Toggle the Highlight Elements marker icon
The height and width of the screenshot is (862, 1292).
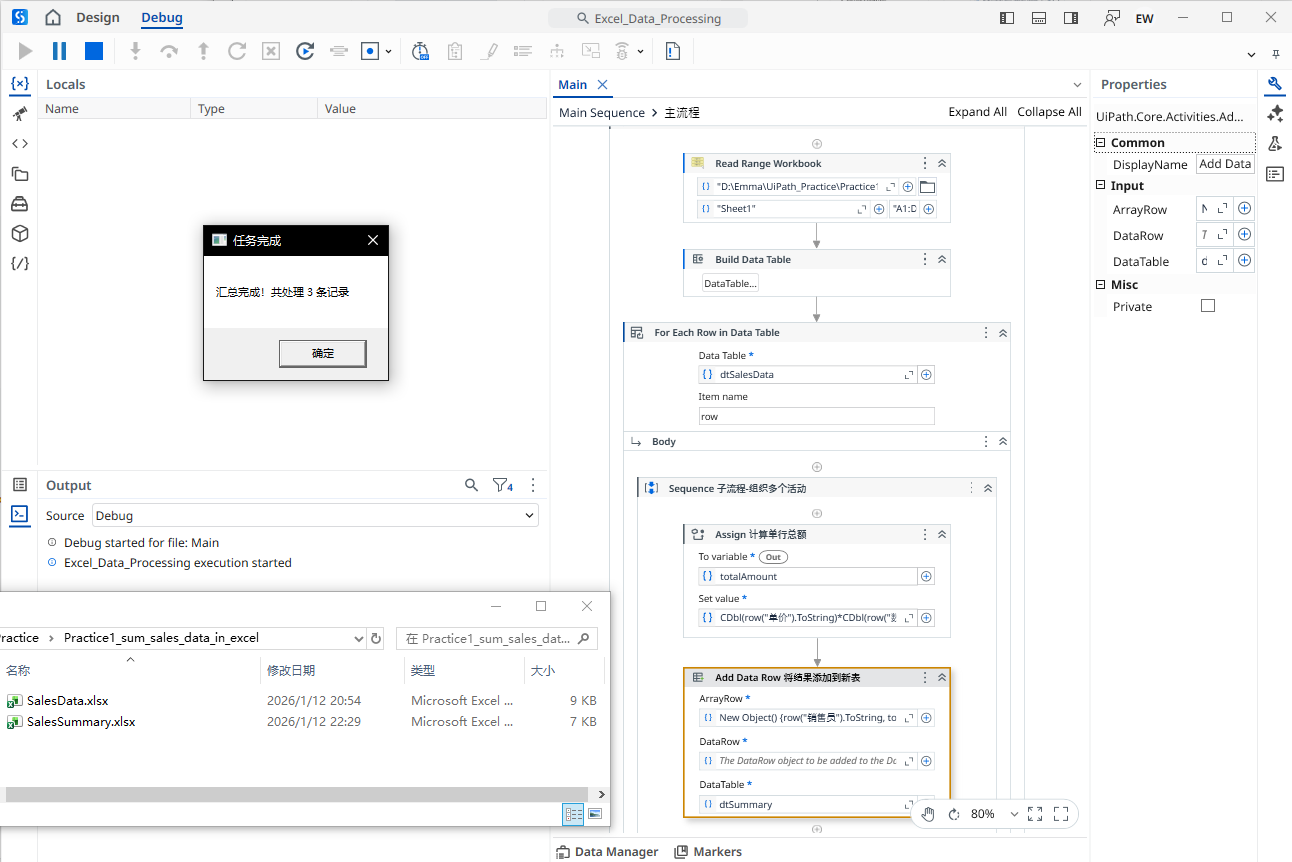coord(489,51)
